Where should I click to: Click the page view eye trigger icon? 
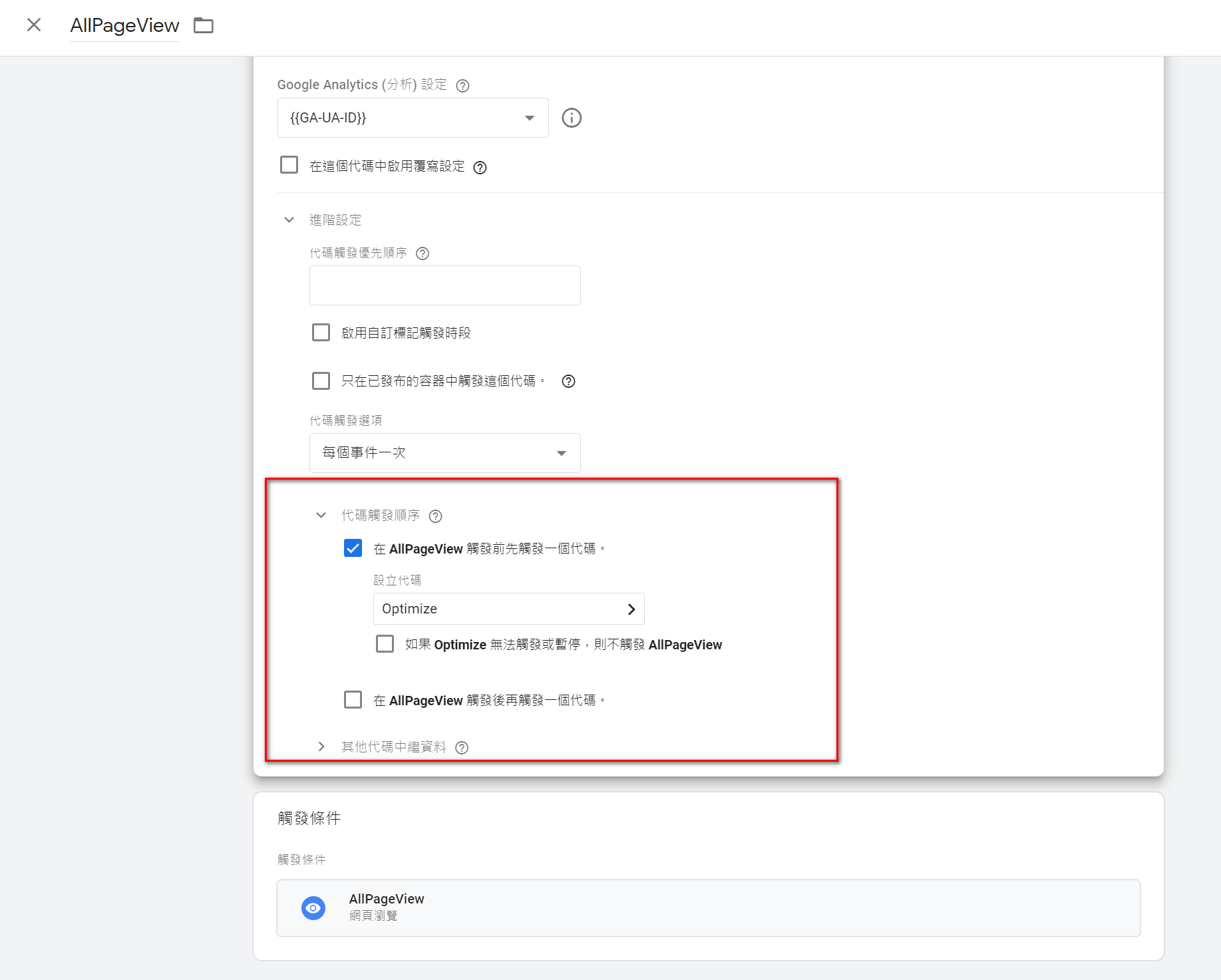pyautogui.click(x=313, y=908)
